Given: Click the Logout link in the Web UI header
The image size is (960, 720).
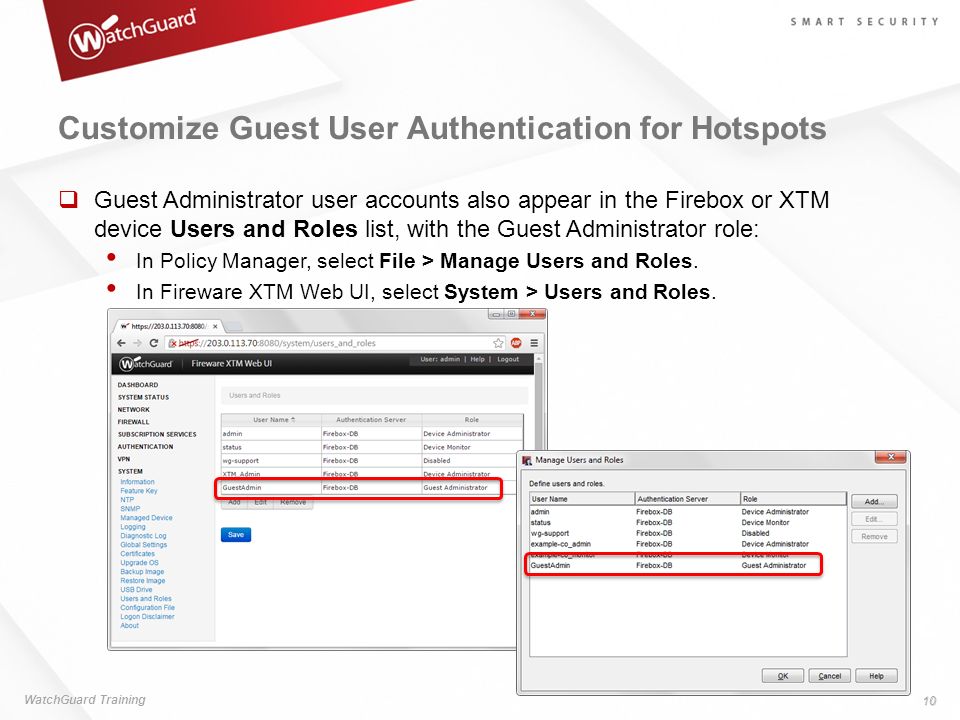Looking at the screenshot, I should point(508,359).
